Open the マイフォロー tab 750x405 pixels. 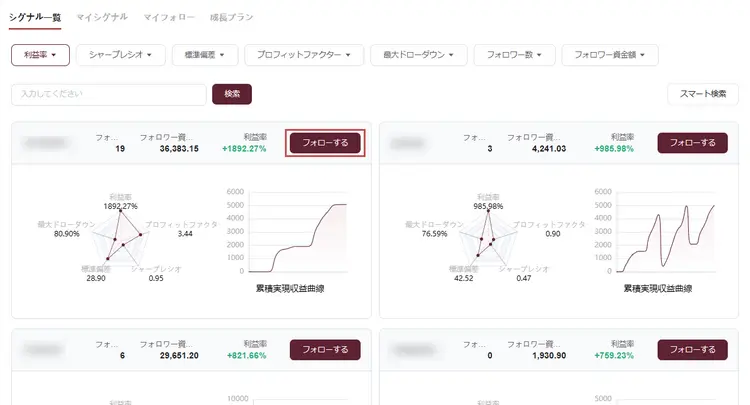169,17
